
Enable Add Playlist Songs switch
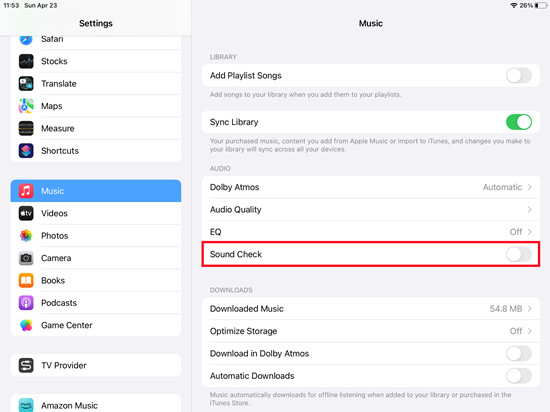pos(519,76)
